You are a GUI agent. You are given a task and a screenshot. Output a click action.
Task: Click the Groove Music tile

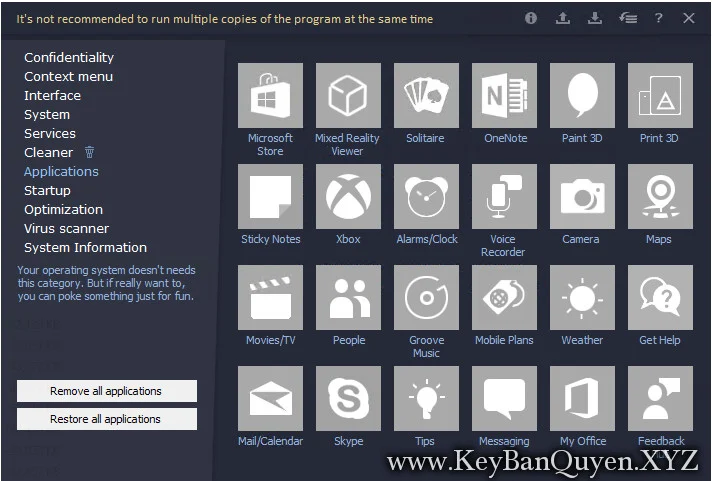(426, 298)
